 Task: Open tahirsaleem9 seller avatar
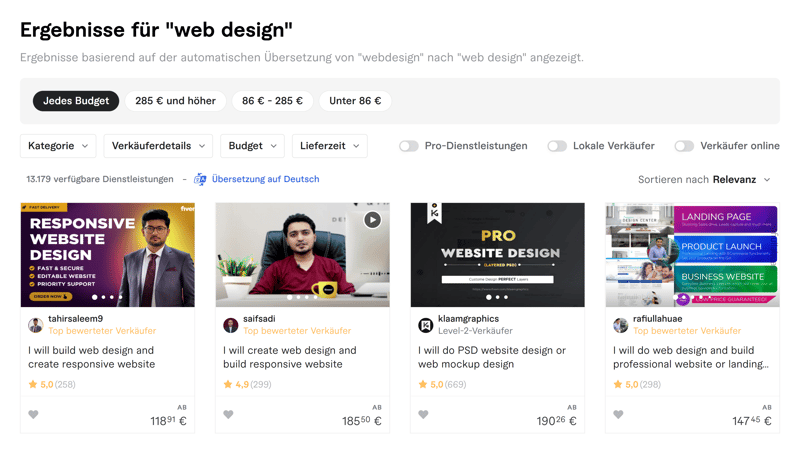35,325
